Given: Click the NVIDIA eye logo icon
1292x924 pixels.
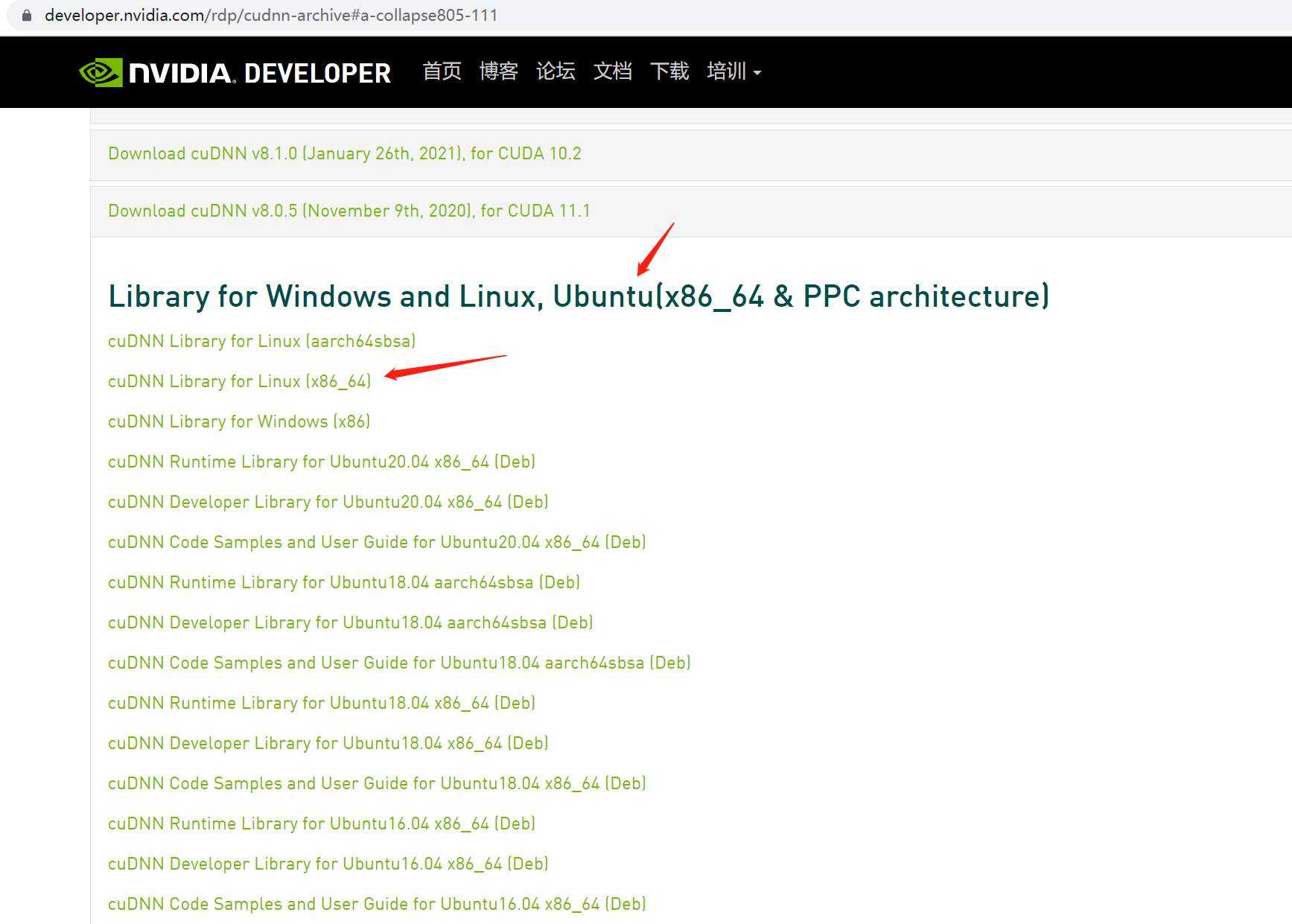Looking at the screenshot, I should pos(101,72).
